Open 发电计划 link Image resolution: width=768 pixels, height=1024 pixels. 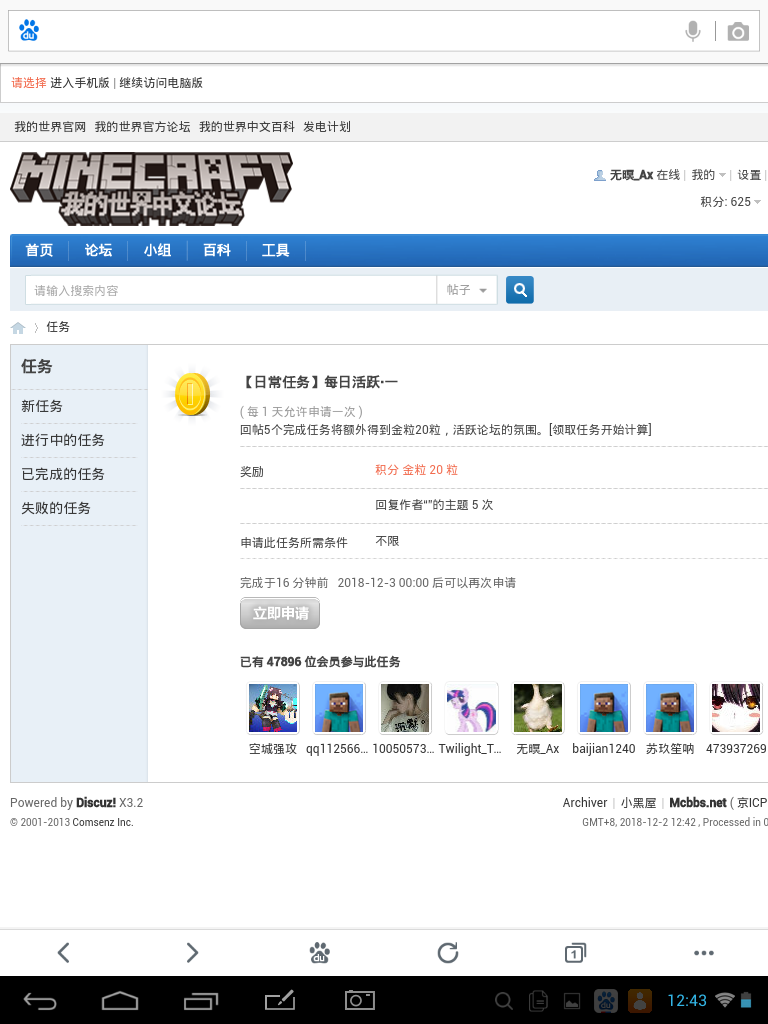point(327,127)
